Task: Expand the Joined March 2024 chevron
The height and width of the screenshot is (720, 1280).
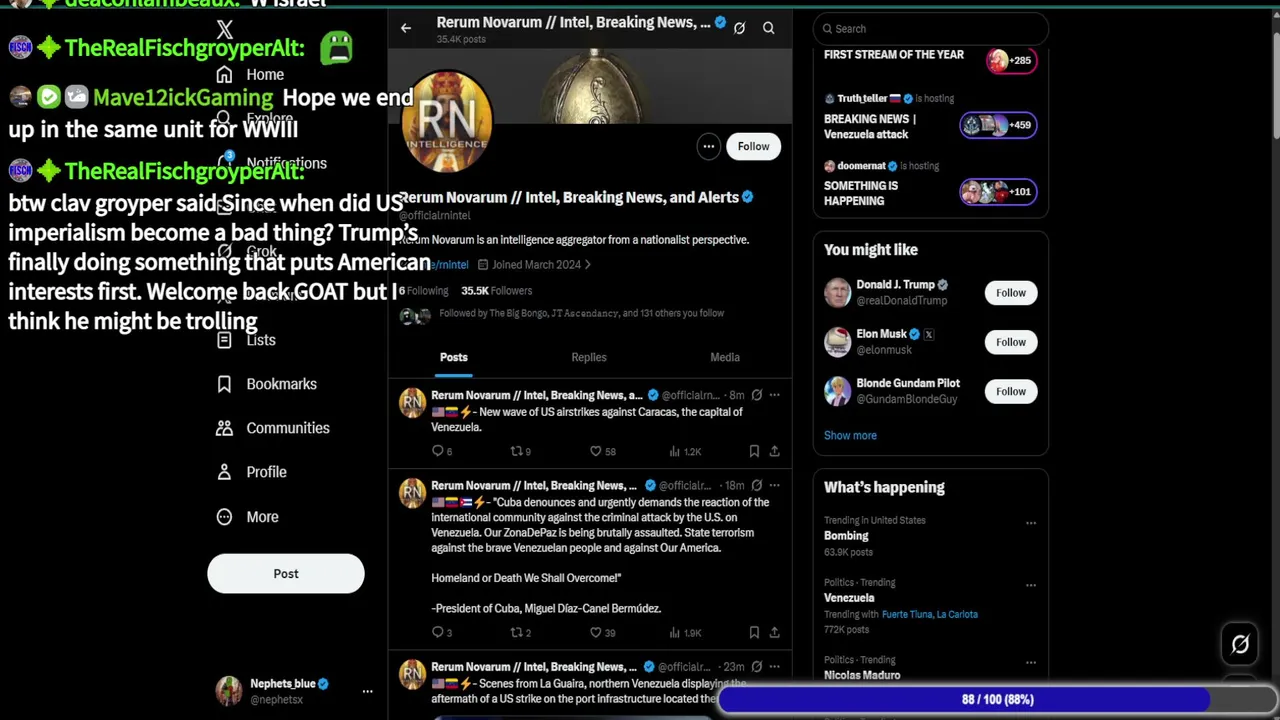Action: (x=588, y=265)
